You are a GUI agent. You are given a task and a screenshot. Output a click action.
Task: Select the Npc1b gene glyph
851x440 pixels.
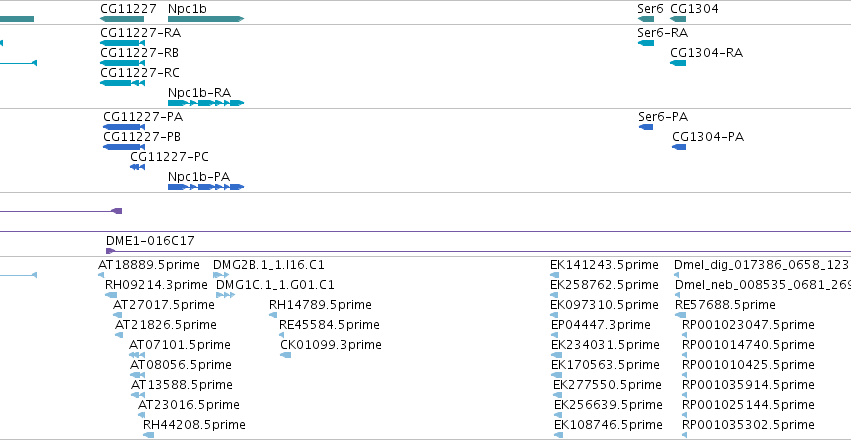pyautogui.click(x=206, y=19)
